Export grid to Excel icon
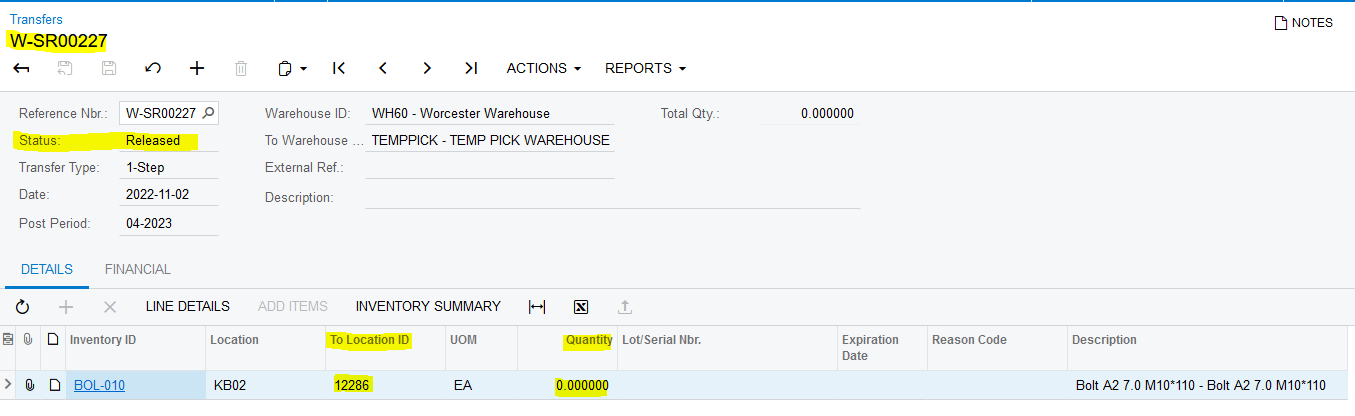Viewport: 1355px width, 416px height. [581, 307]
